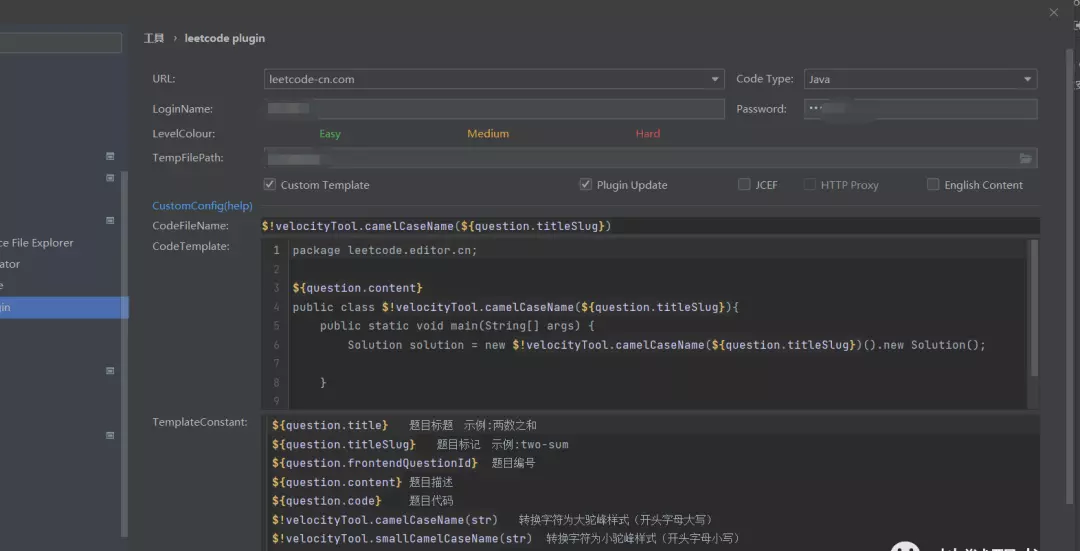Toggle the Plugin Update checkbox
The image size is (1080, 551).
(585, 185)
